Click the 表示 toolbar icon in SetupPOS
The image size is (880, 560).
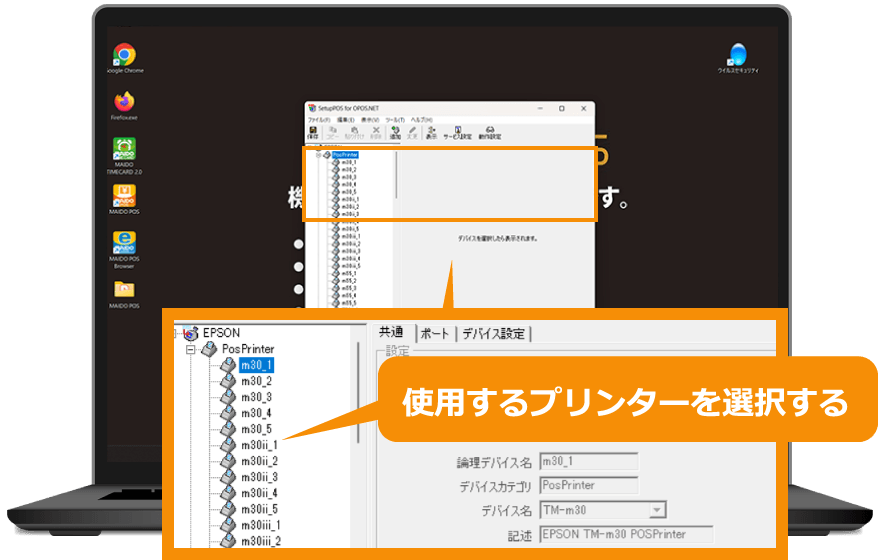[x=431, y=133]
